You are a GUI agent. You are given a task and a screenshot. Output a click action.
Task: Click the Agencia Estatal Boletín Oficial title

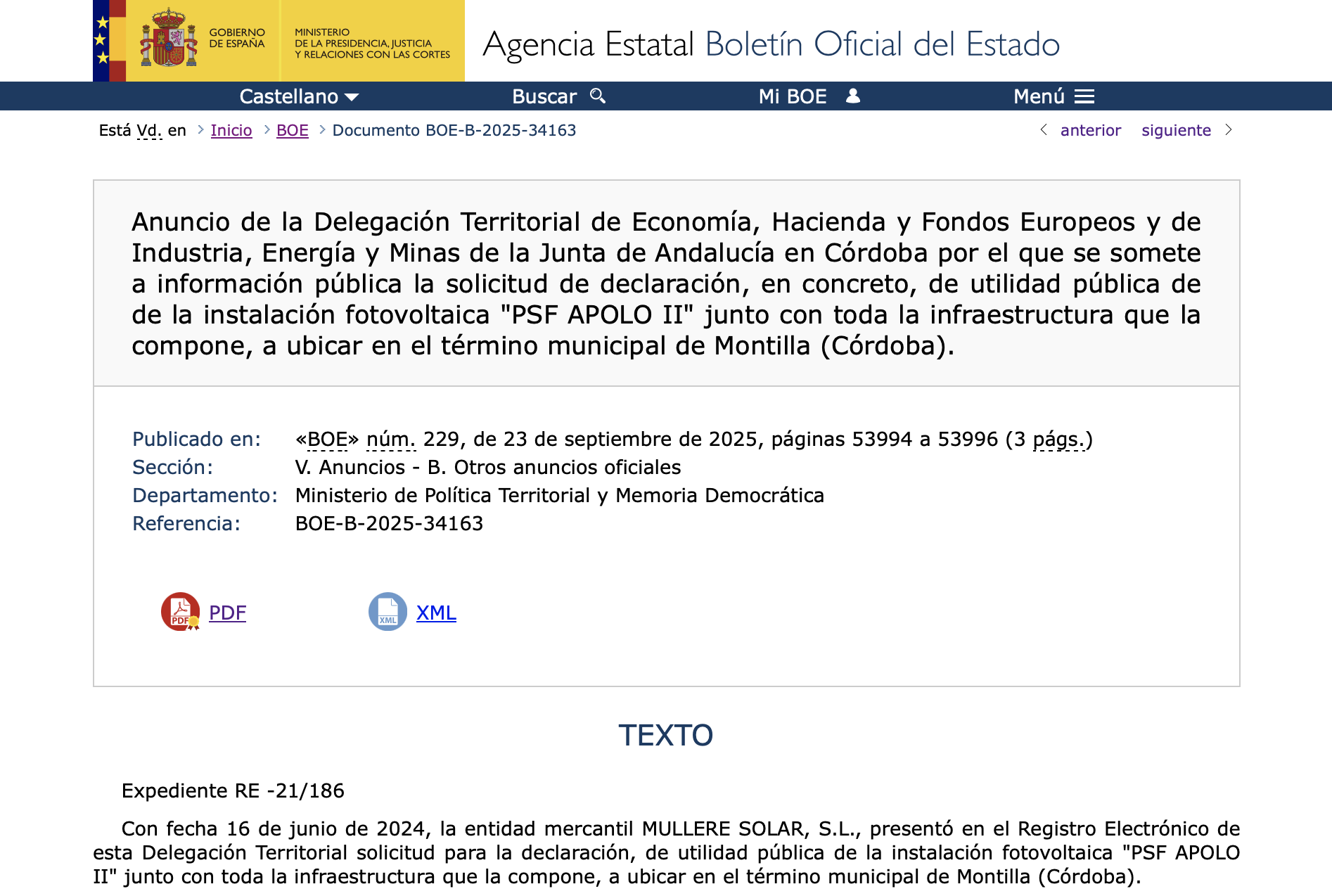[771, 44]
